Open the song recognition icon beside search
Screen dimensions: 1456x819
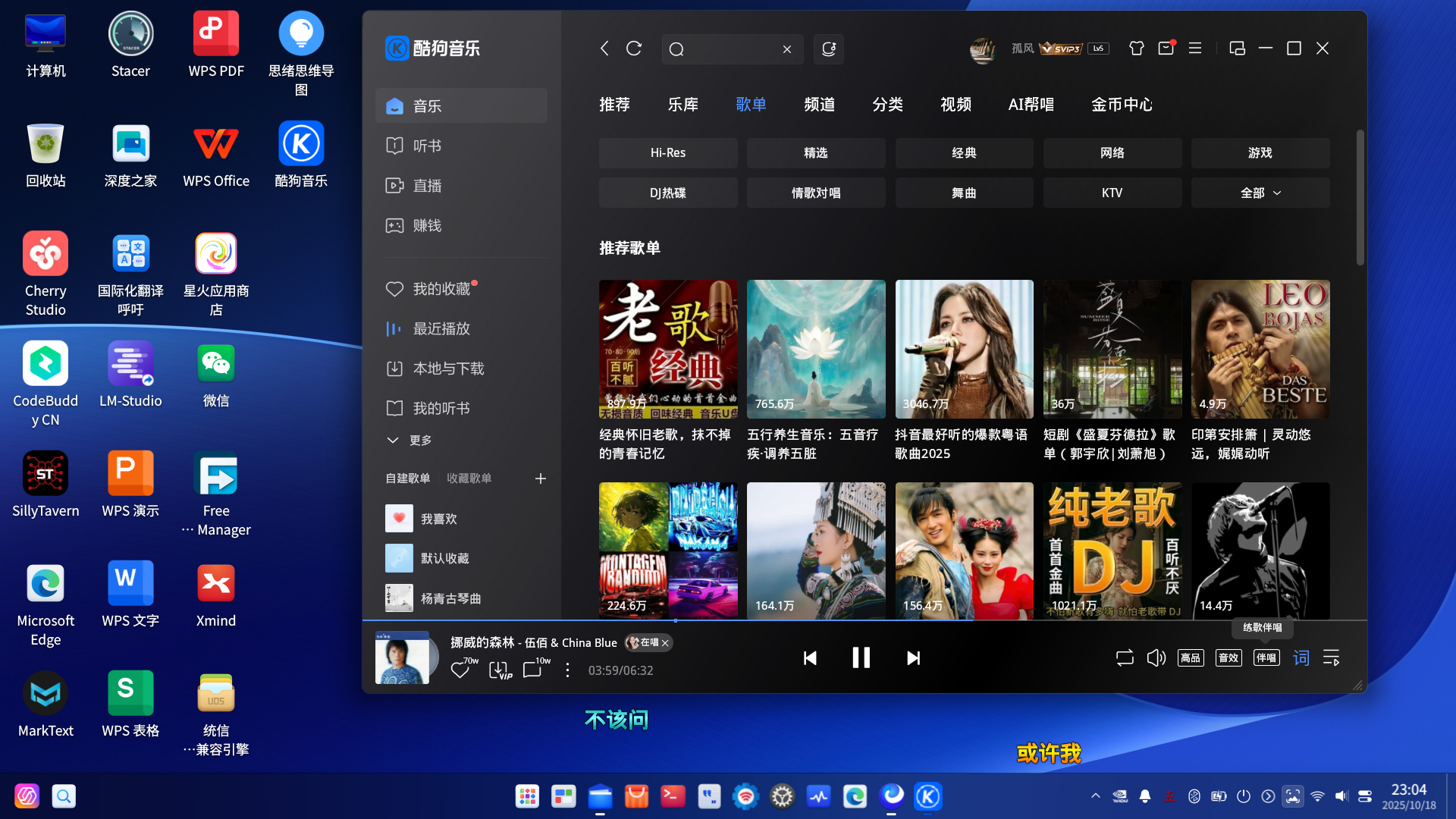[829, 49]
